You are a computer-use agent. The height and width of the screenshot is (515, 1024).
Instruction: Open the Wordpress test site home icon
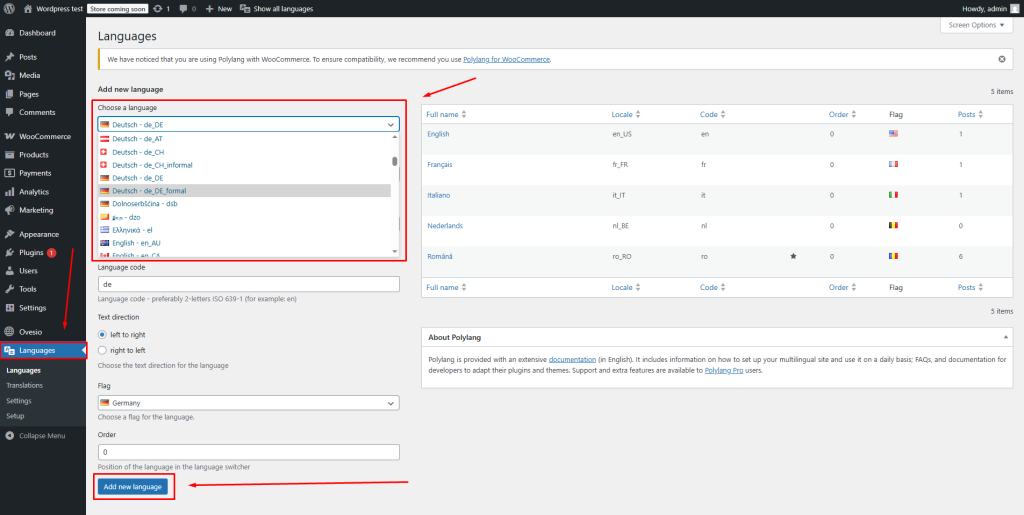[55, 9]
